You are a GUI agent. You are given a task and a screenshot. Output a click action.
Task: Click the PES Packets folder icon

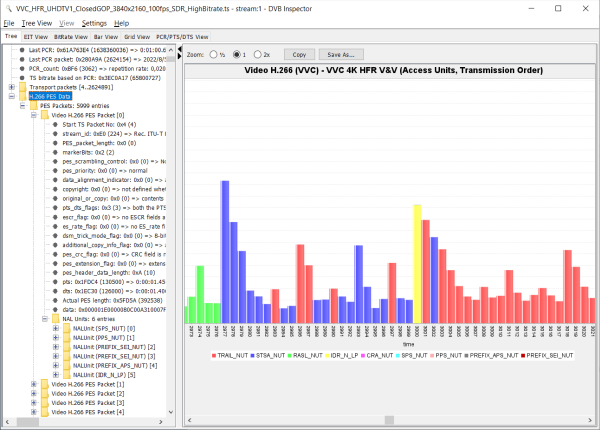click(x=34, y=105)
